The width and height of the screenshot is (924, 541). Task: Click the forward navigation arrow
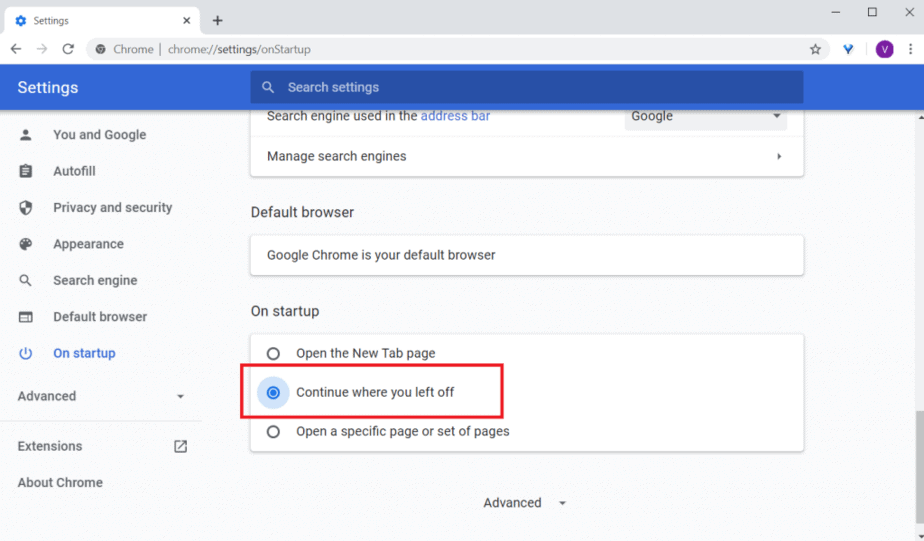click(42, 49)
